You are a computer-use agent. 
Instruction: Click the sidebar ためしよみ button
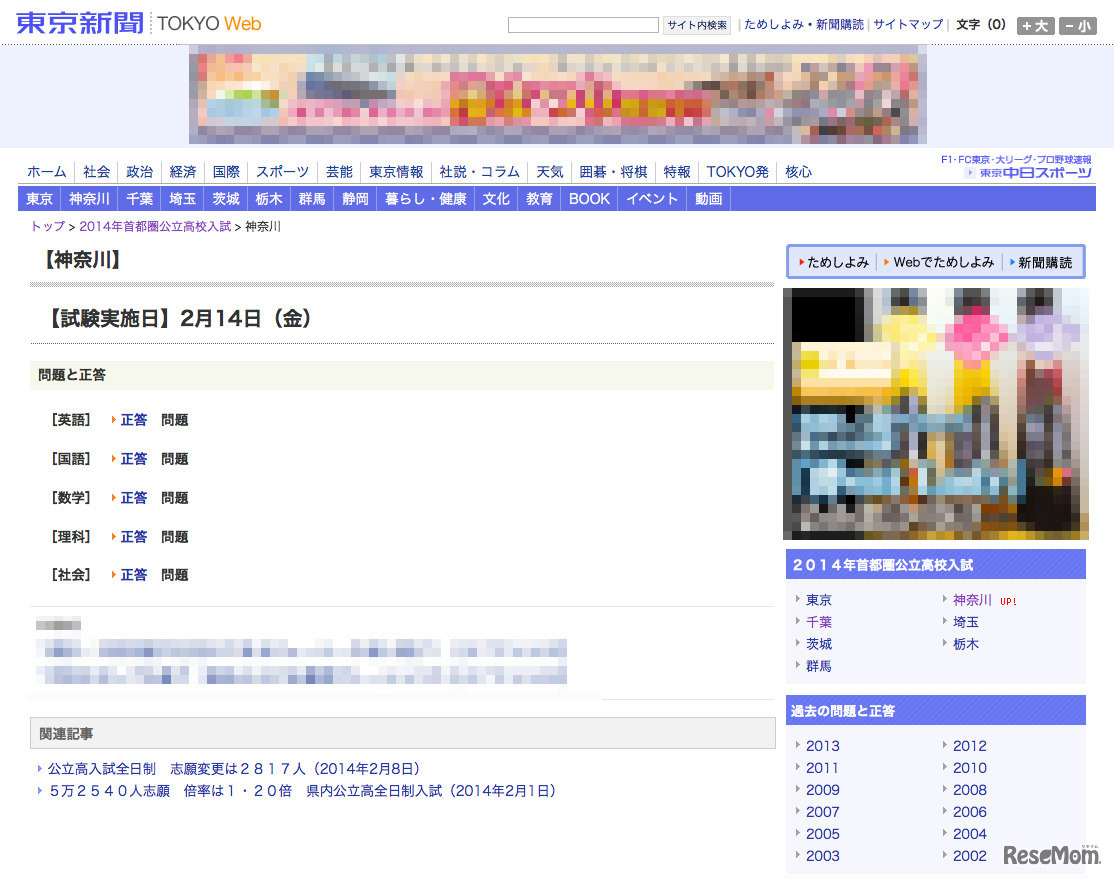point(834,262)
